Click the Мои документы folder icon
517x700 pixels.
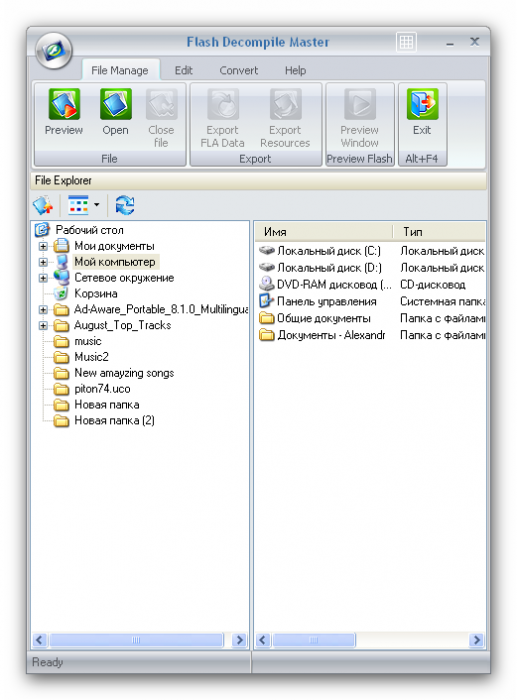pyautogui.click(x=61, y=246)
